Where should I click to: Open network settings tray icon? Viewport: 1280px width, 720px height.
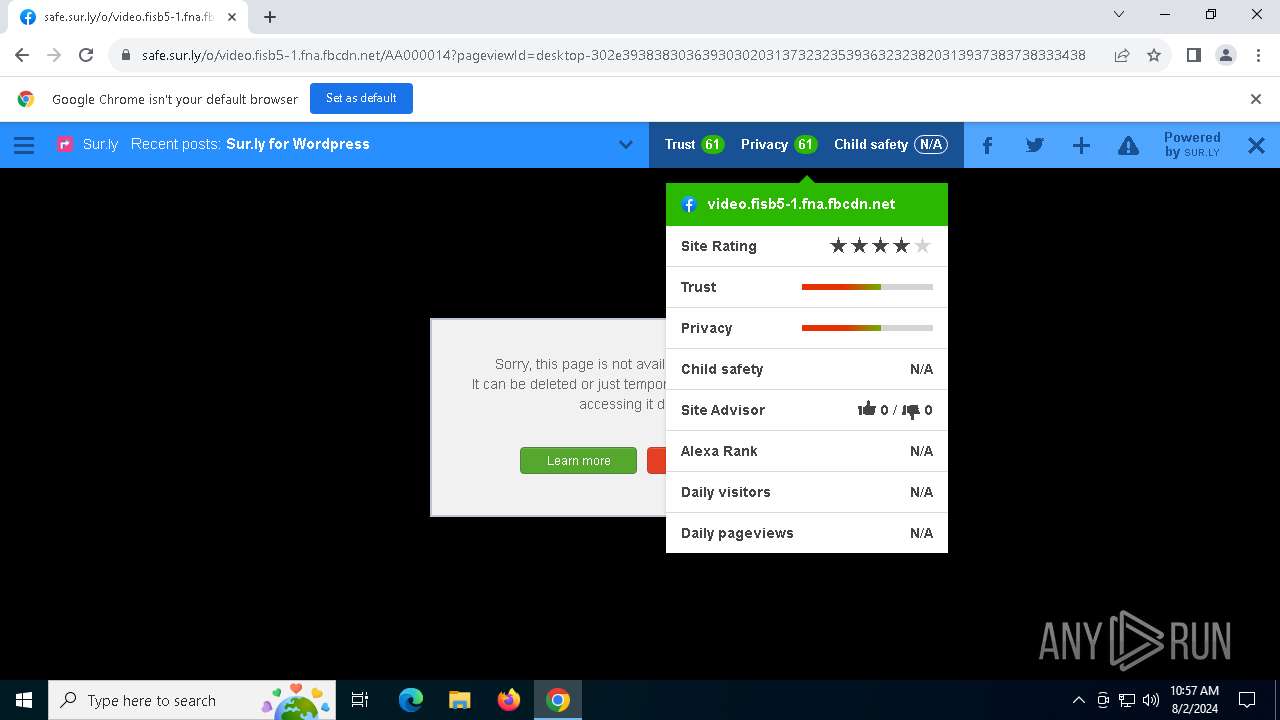(x=1127, y=700)
